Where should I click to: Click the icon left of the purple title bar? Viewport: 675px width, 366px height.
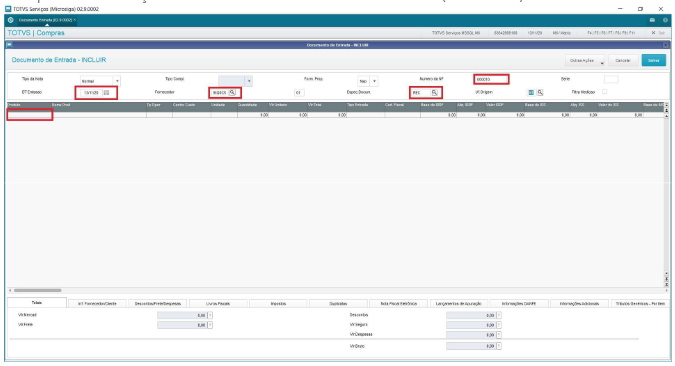[9, 45]
